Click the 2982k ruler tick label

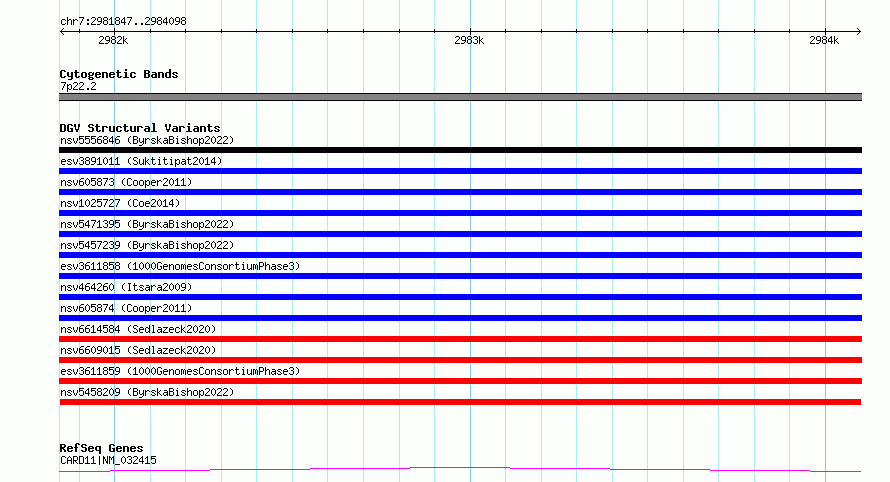tap(113, 40)
